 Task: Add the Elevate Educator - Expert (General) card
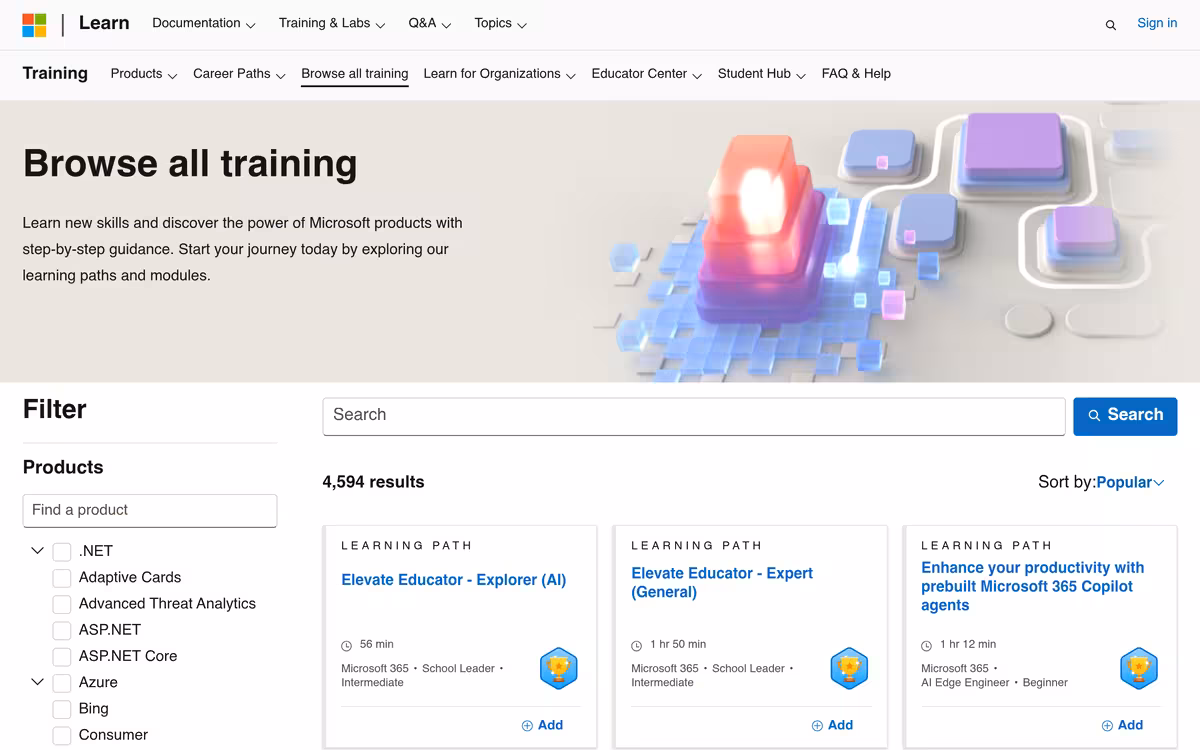pyautogui.click(x=832, y=726)
